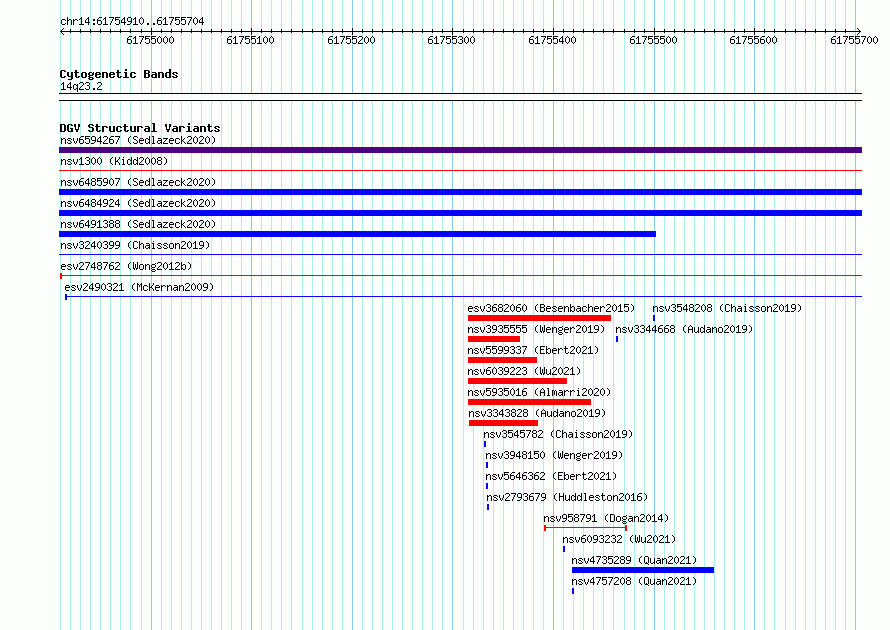Click the 61755300 ruler coordinate
890x630 pixels.
tap(451, 40)
